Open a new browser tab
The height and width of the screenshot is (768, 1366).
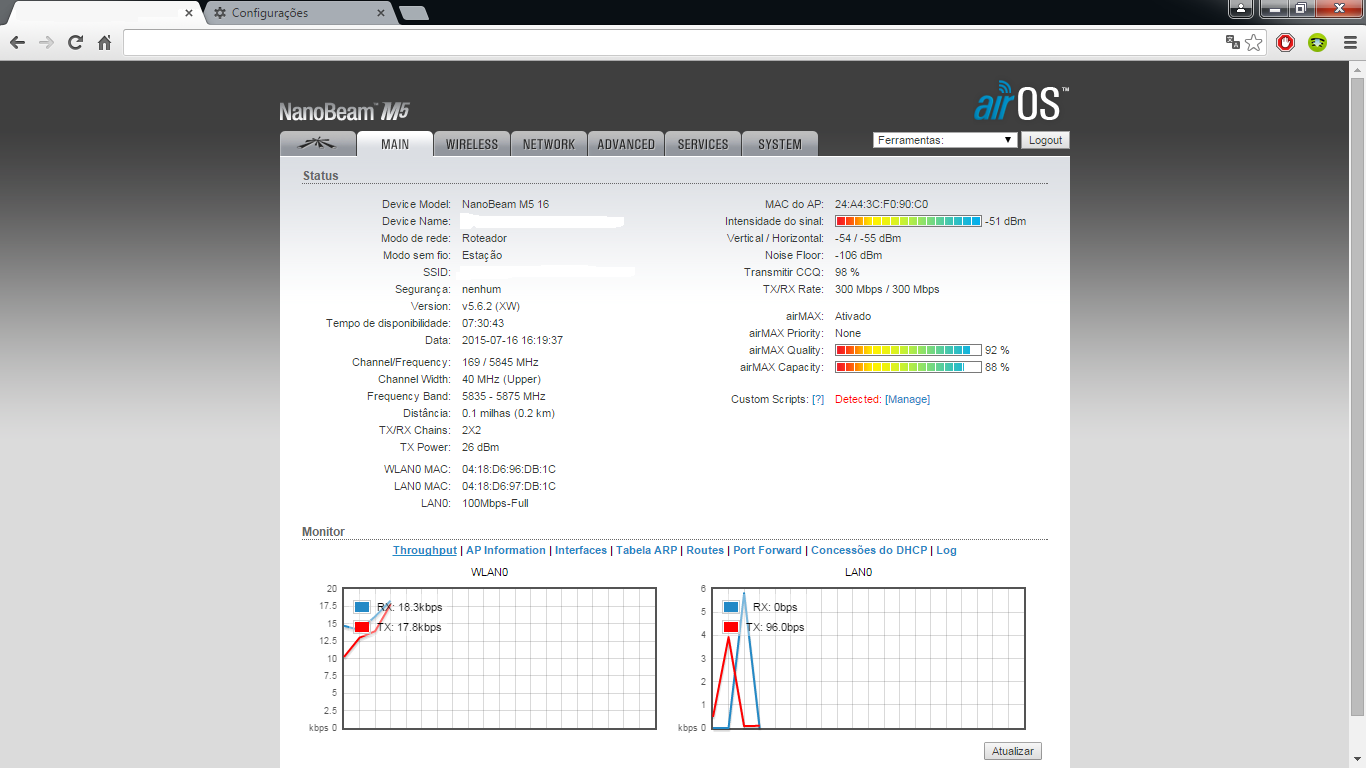click(413, 13)
